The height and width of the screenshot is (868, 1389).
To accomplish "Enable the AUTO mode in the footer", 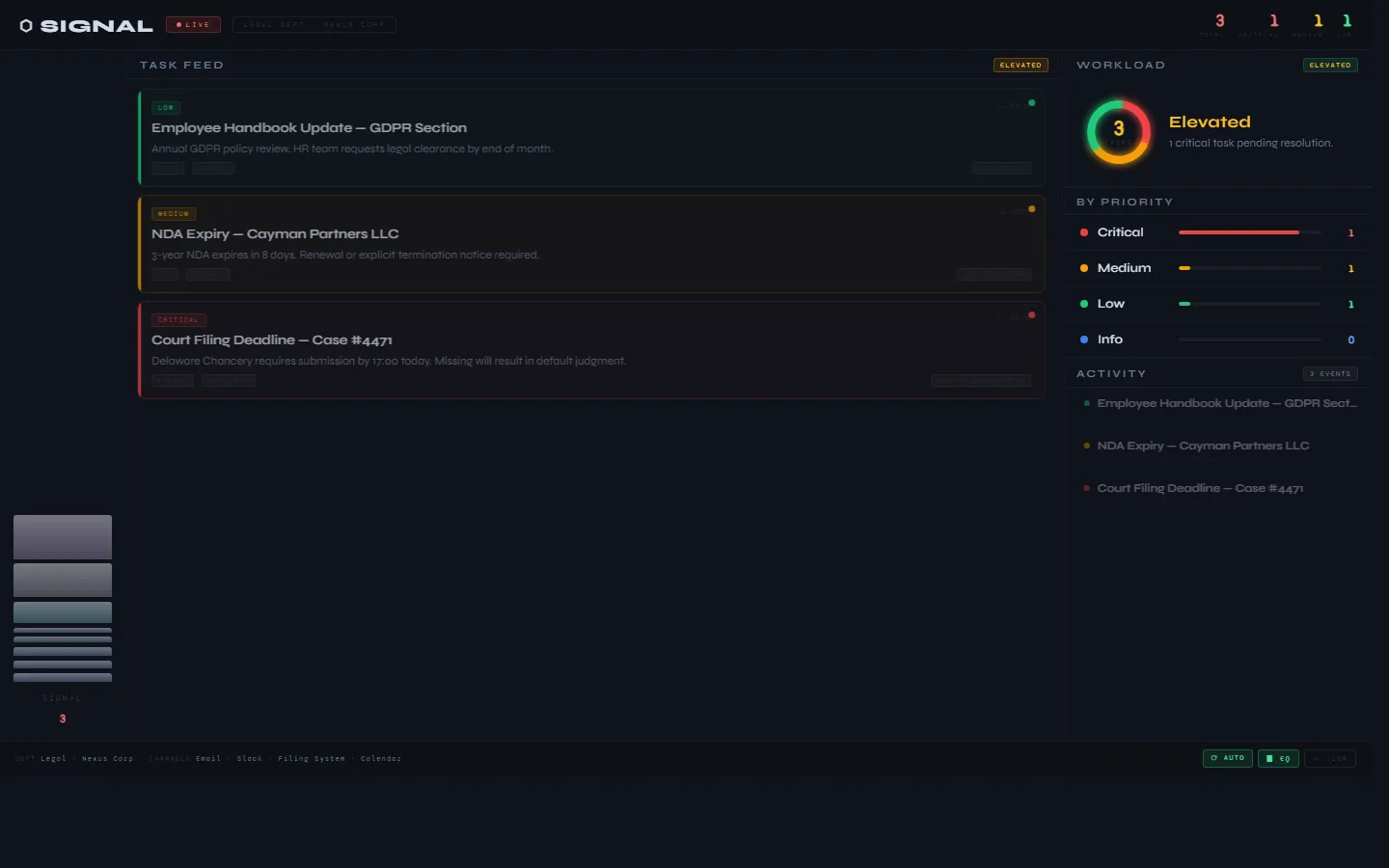I will tap(1227, 758).
